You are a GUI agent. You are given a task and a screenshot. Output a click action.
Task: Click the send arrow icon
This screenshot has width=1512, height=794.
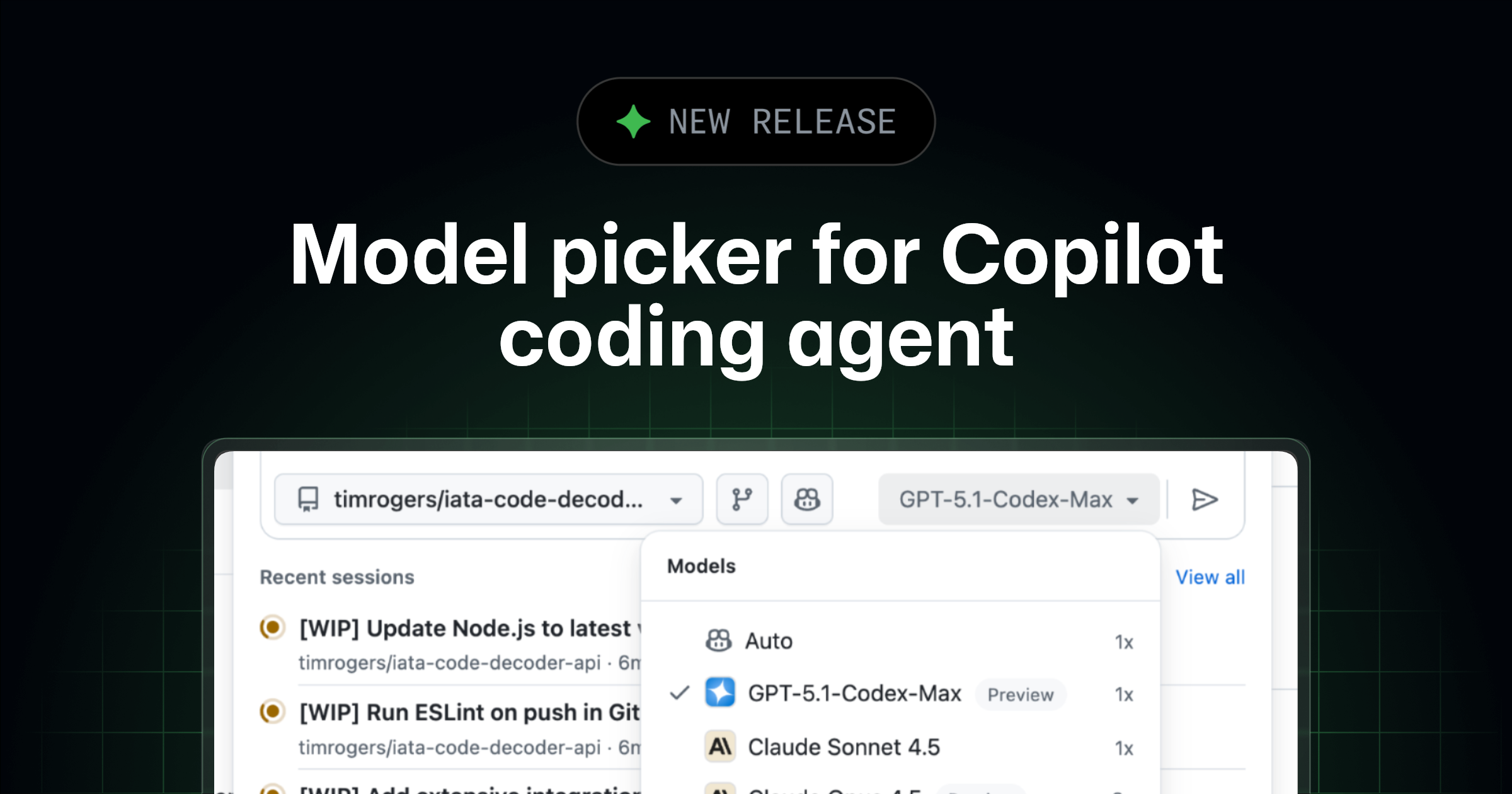click(x=1205, y=500)
